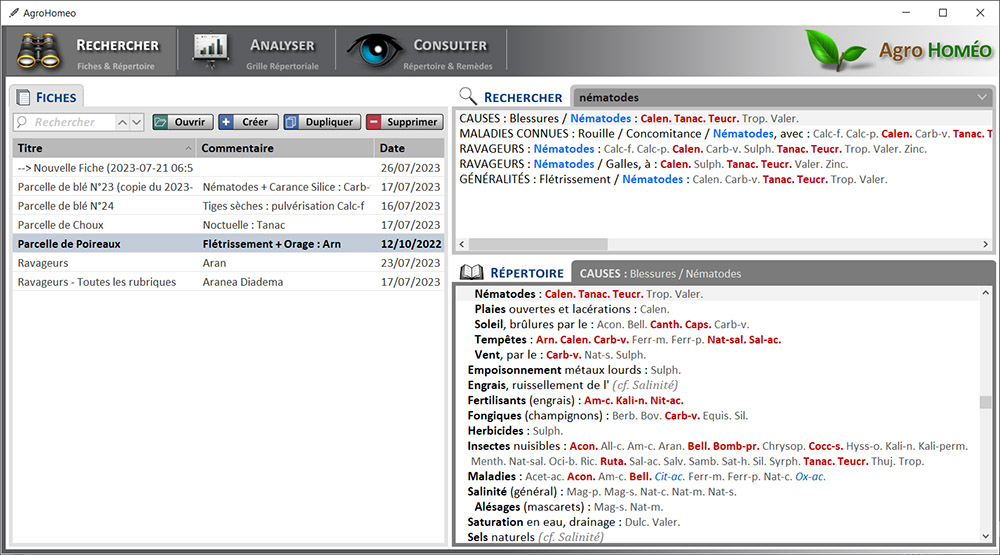The width and height of the screenshot is (1000, 555).
Task: Click the Dupliquer button
Action: pos(322,122)
